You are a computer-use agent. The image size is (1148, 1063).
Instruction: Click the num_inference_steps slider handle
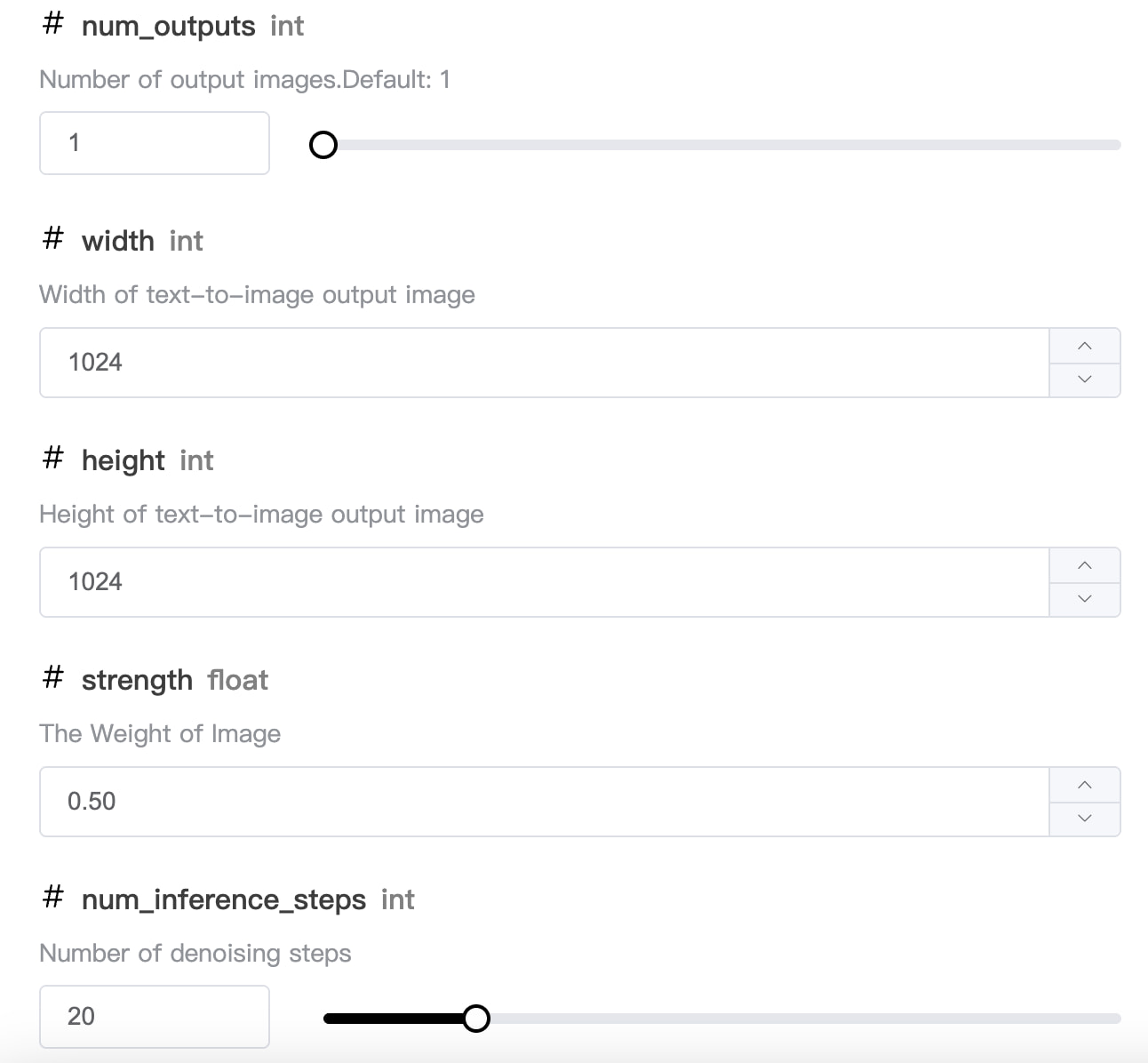click(x=476, y=1018)
